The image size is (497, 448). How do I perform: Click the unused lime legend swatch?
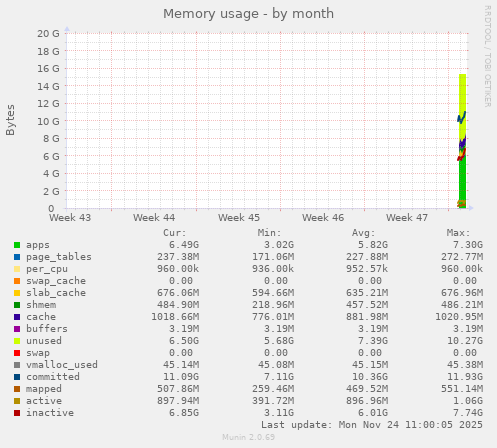click(17, 341)
